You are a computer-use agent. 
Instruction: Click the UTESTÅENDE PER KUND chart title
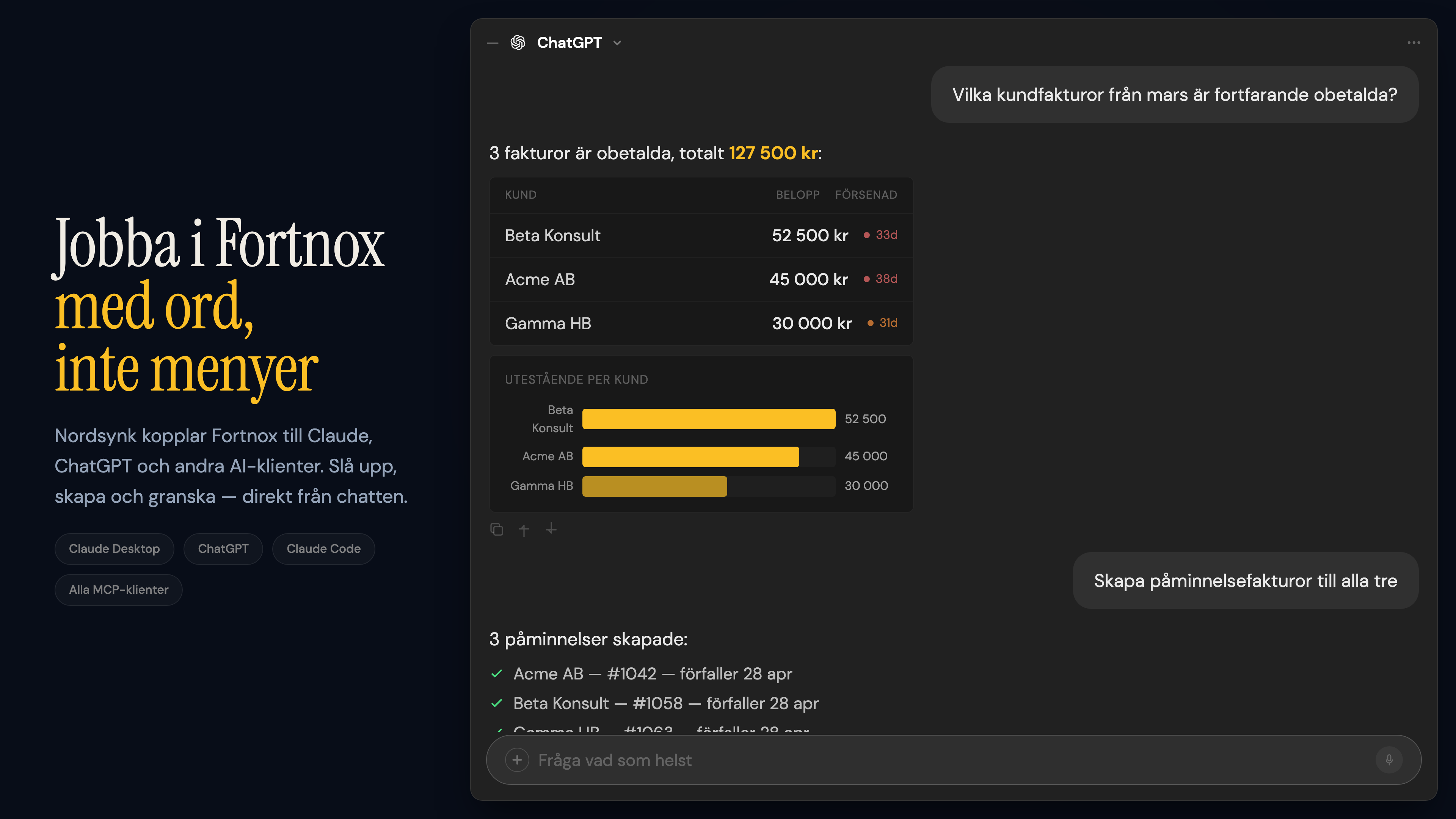[x=576, y=380]
